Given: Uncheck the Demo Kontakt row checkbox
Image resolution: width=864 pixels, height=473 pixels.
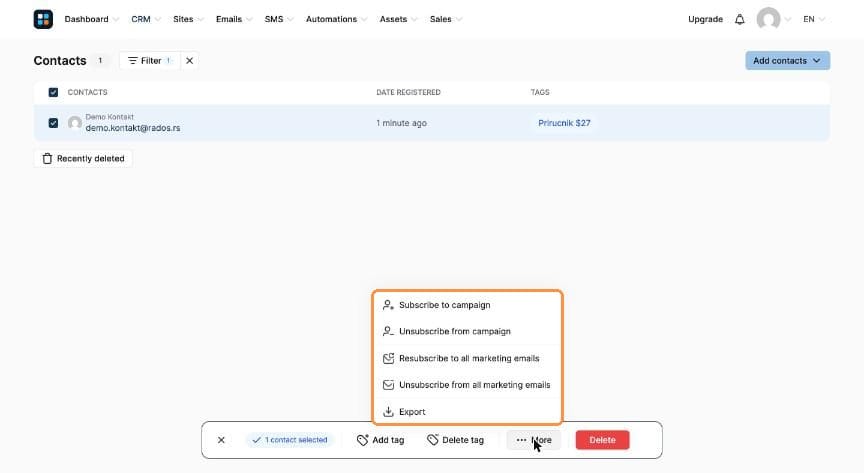Looking at the screenshot, I should point(53,122).
